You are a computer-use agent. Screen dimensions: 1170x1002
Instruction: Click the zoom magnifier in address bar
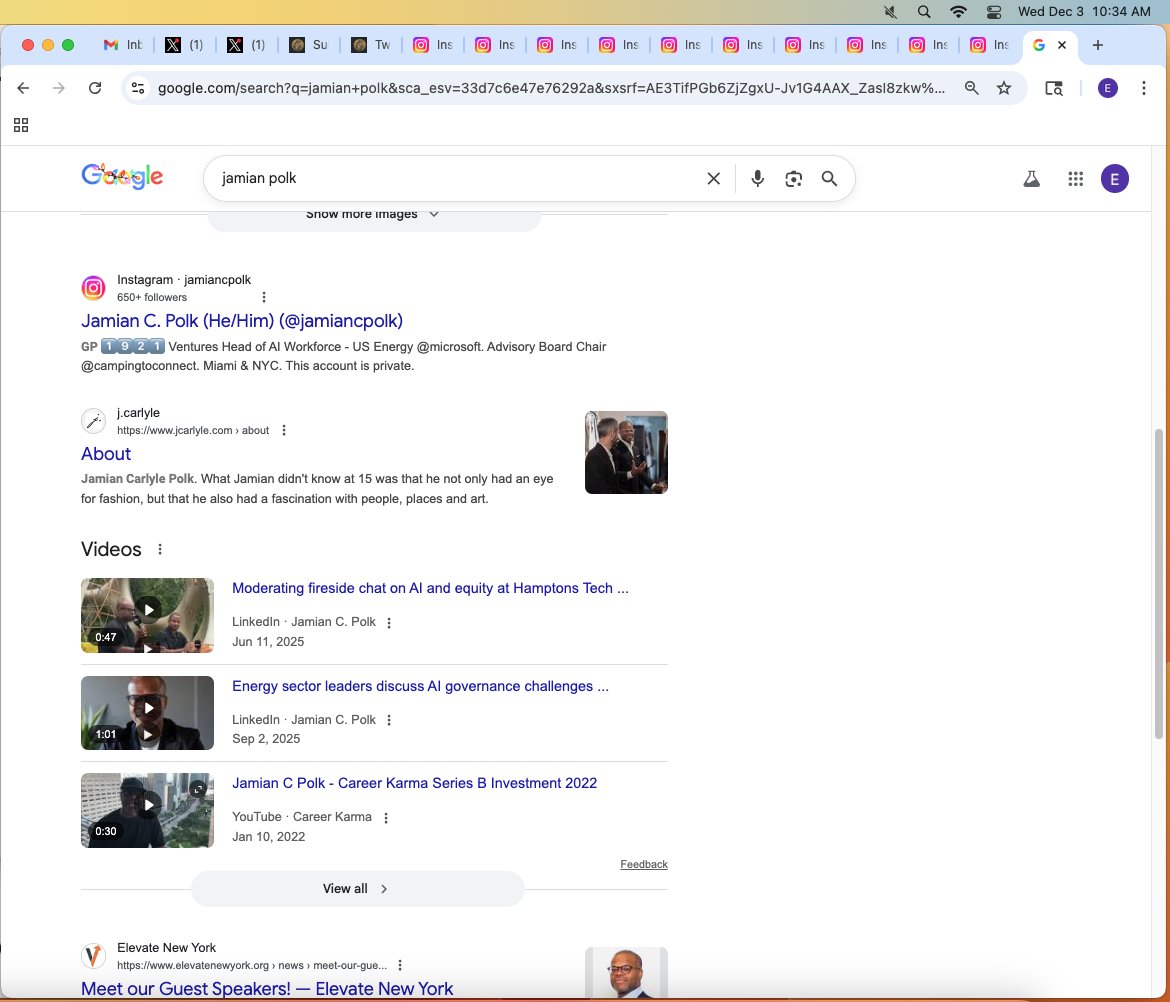972,88
